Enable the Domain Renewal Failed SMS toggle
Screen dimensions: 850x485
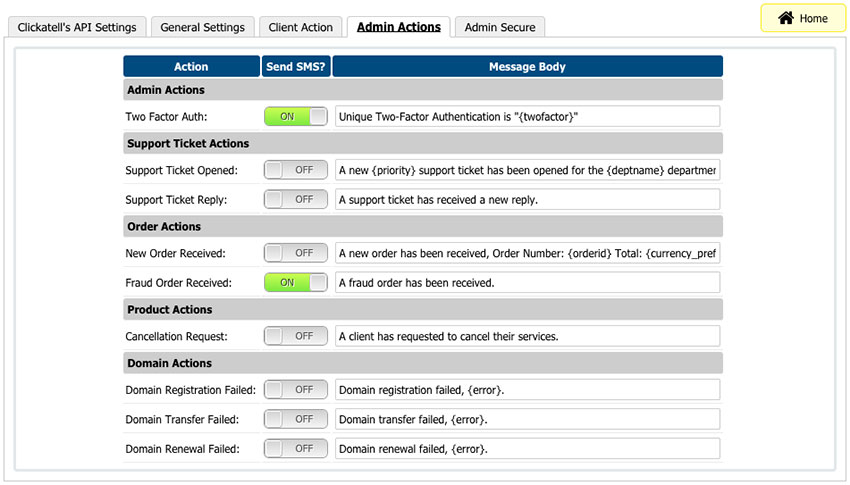coord(295,448)
